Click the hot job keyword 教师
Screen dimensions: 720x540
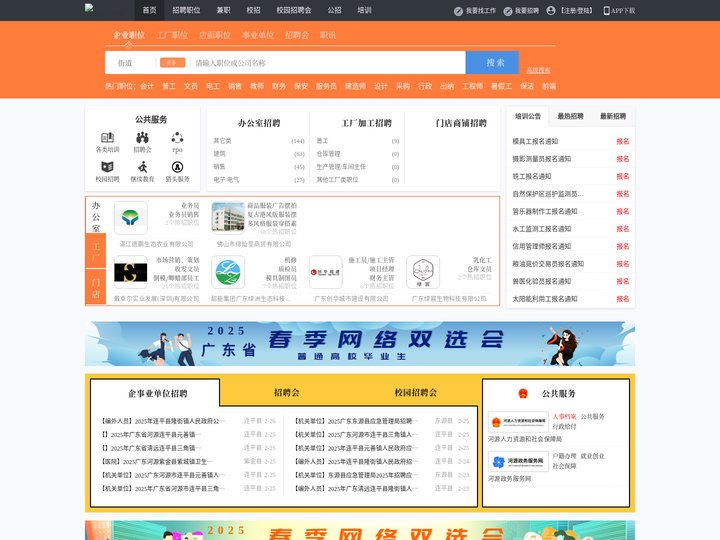257,86
